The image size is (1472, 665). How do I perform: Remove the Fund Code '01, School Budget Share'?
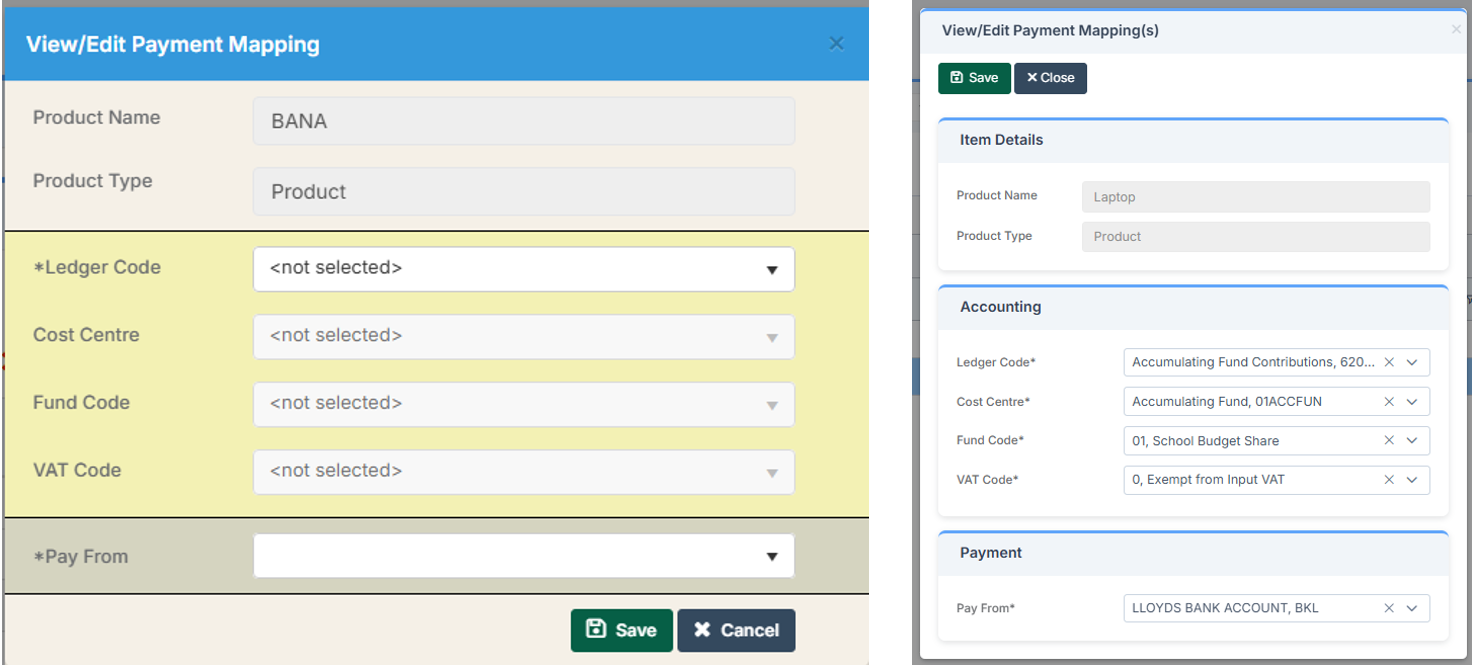pyautogui.click(x=1389, y=440)
